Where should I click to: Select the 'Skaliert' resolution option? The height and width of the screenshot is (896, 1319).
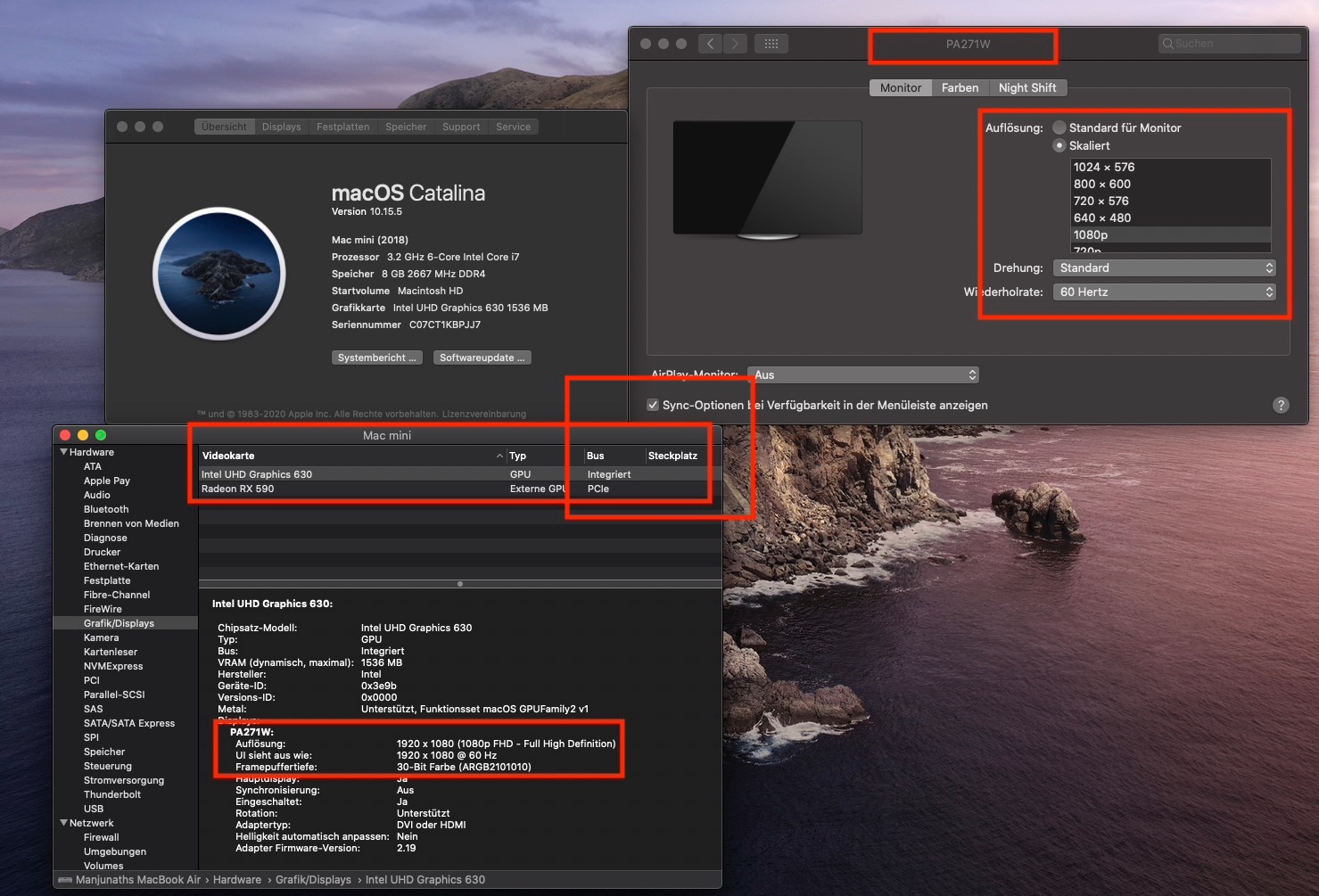[1059, 145]
